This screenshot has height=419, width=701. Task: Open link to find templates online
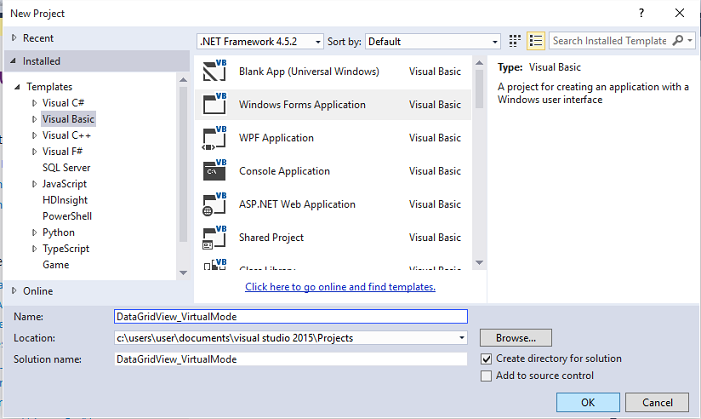[x=340, y=287]
